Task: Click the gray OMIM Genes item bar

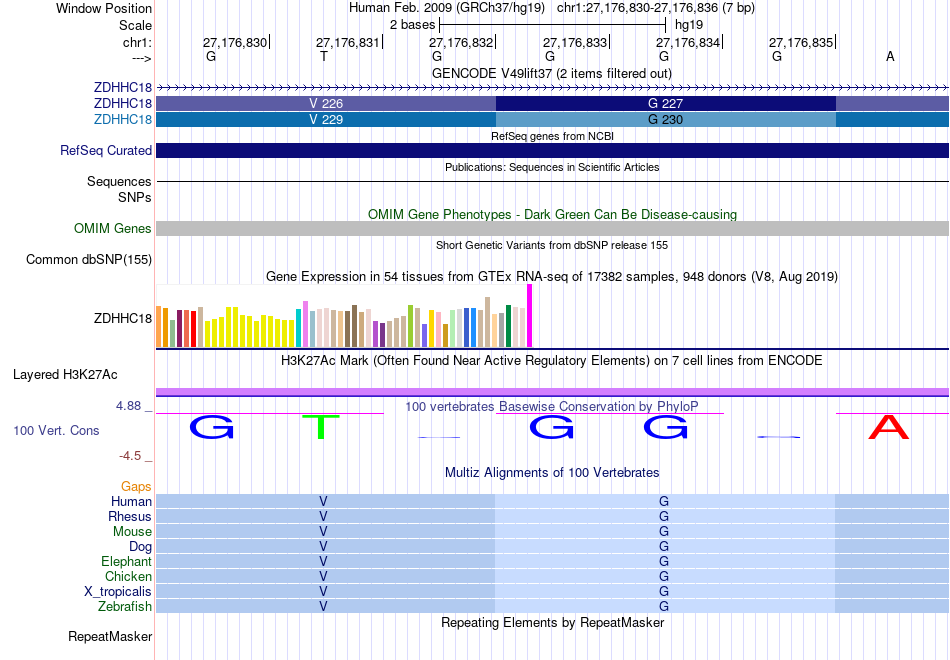Action: pos(552,228)
